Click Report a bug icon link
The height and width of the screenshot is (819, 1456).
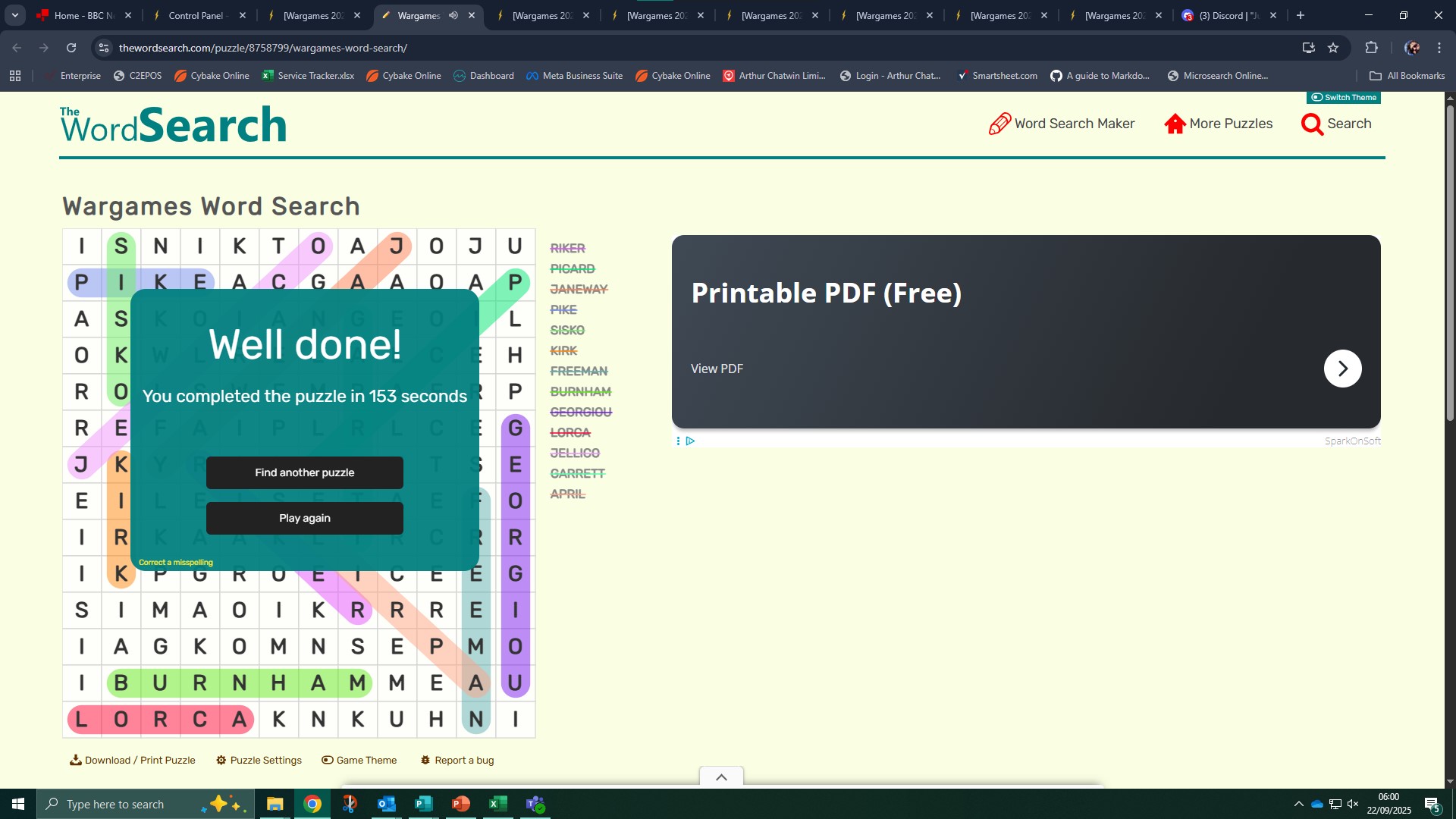(426, 760)
